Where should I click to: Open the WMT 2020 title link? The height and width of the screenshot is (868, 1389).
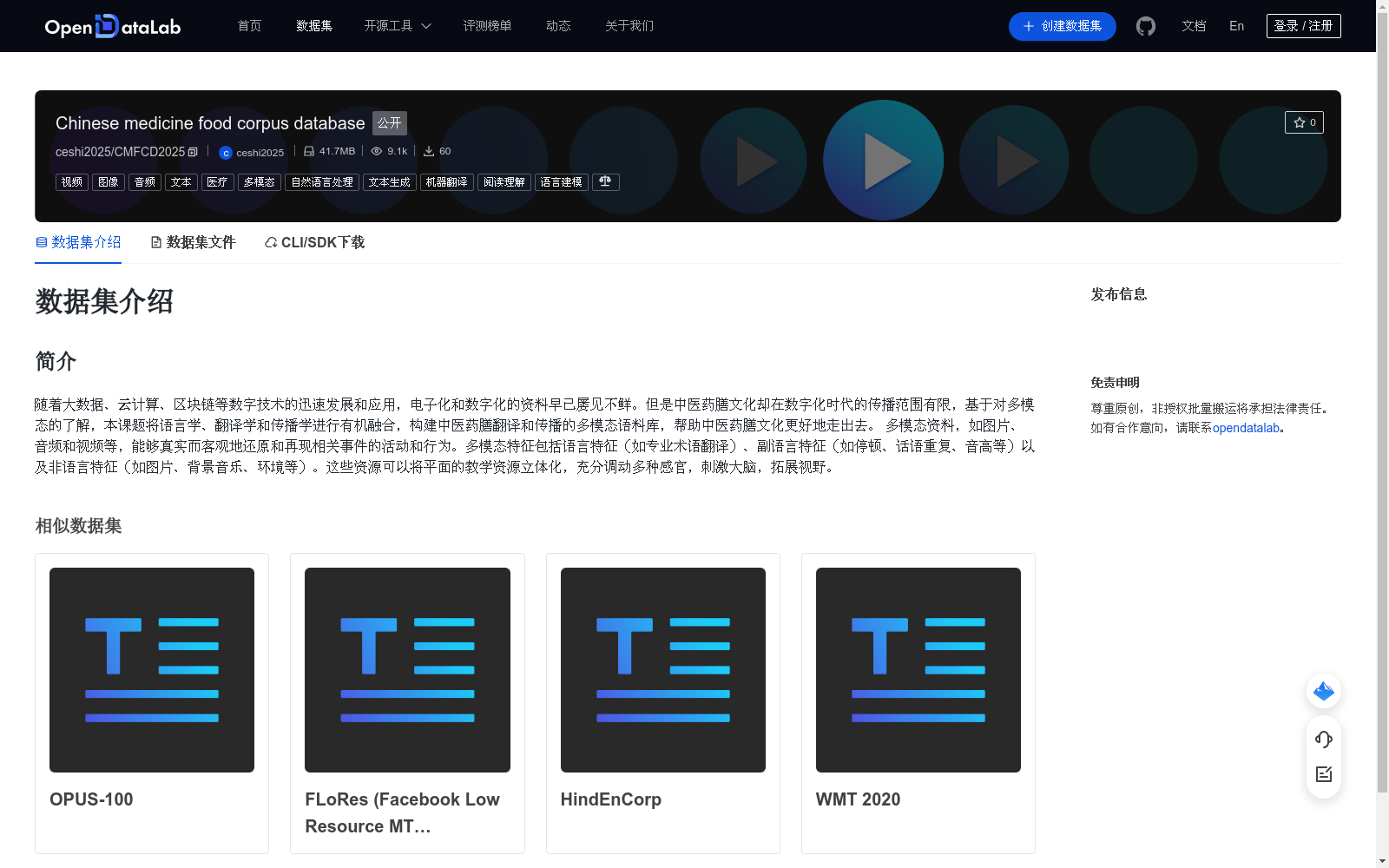(x=859, y=799)
